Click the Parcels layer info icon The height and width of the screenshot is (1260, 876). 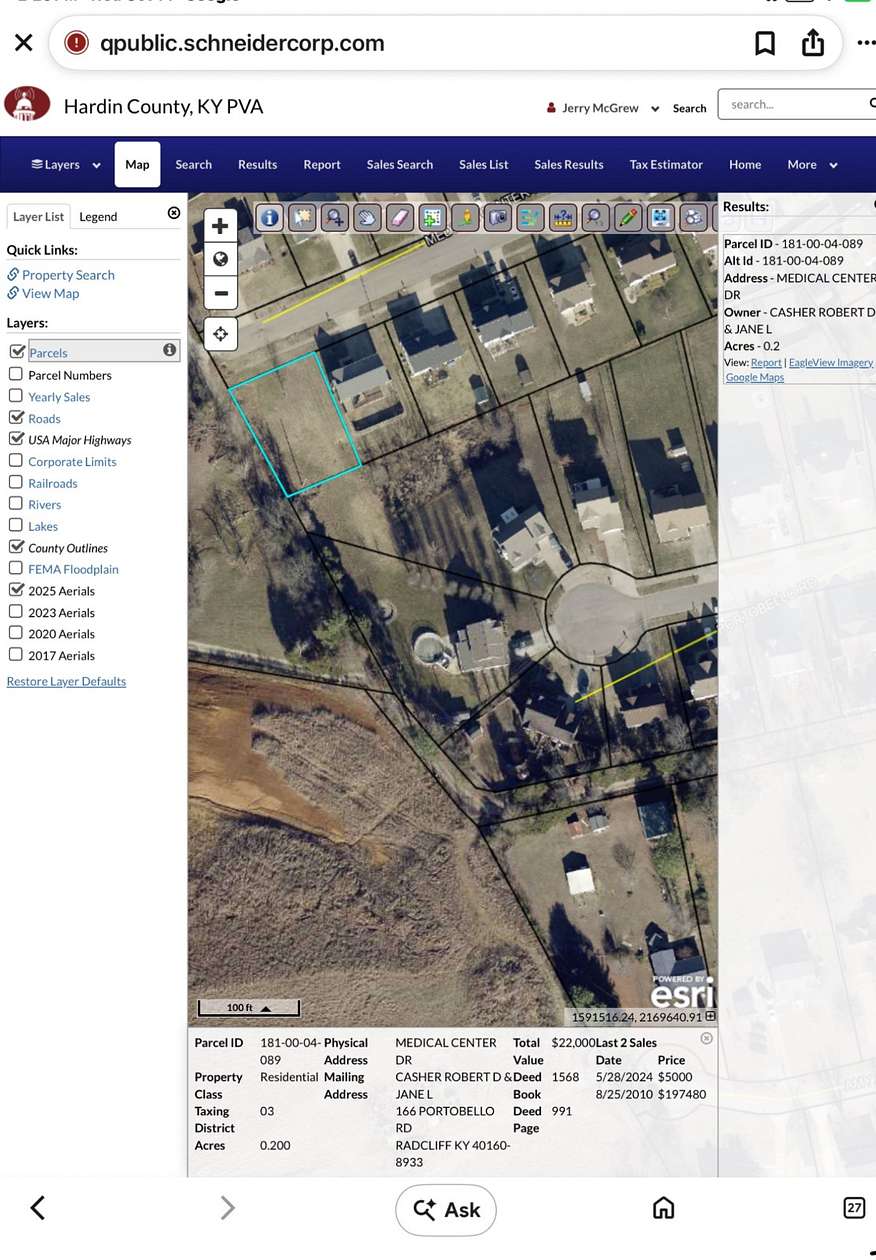pyautogui.click(x=169, y=350)
